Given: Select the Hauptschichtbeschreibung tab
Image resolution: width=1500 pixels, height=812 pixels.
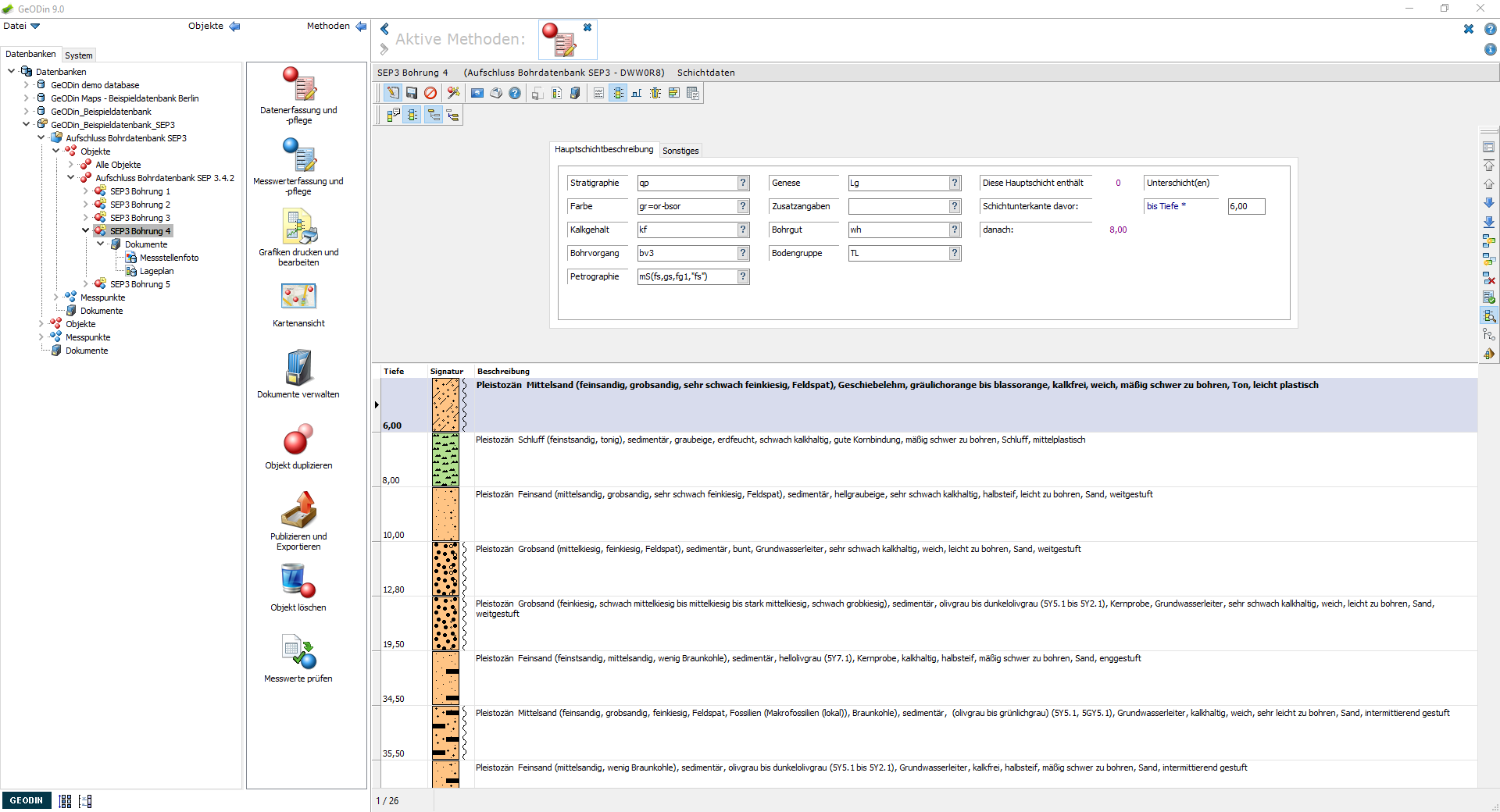Looking at the screenshot, I should coord(604,149).
